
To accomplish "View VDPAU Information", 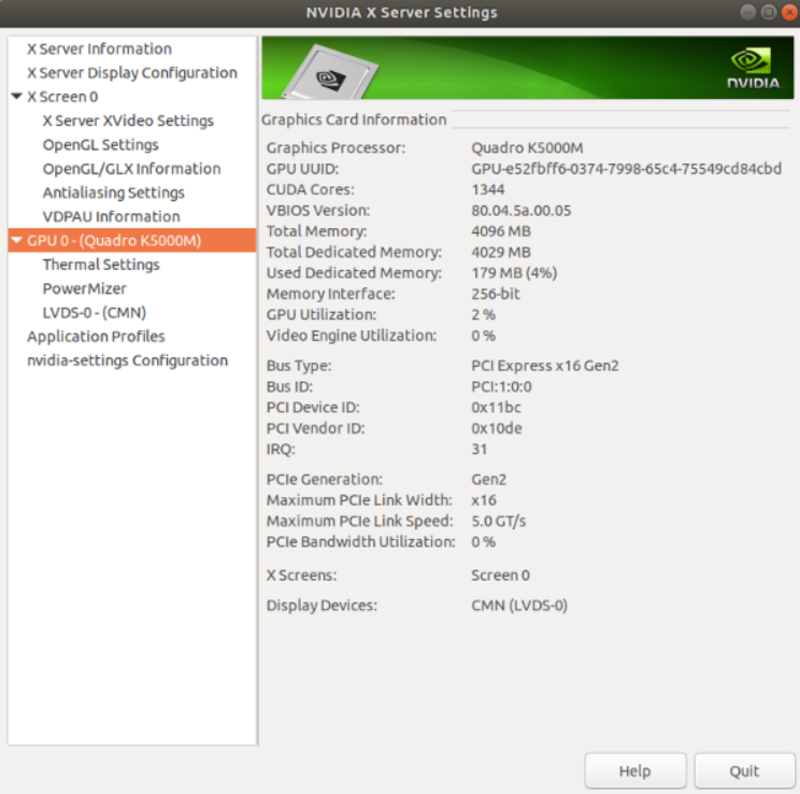I will pyautogui.click(x=111, y=217).
